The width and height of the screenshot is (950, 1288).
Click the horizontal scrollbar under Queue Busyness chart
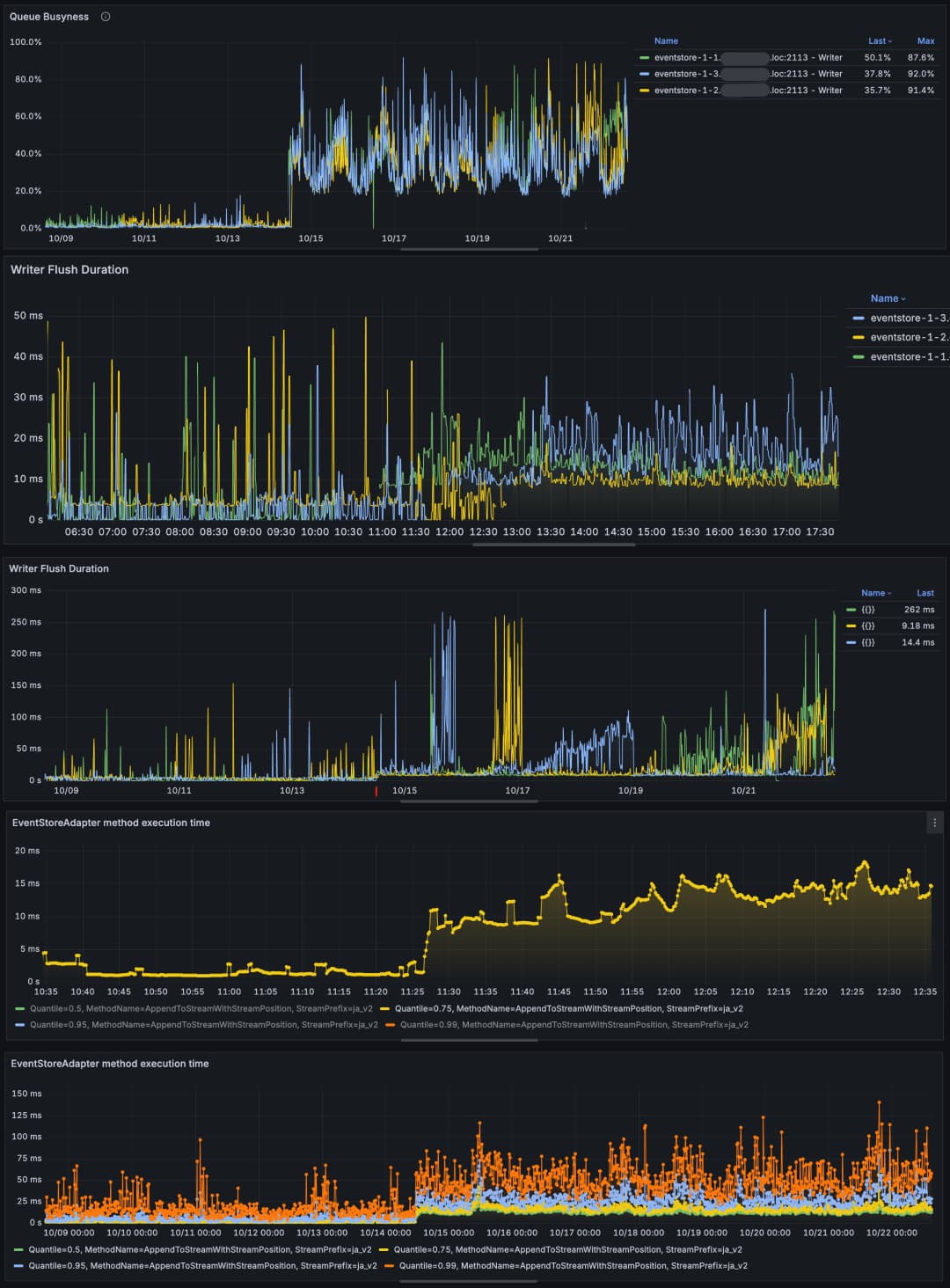click(x=469, y=250)
